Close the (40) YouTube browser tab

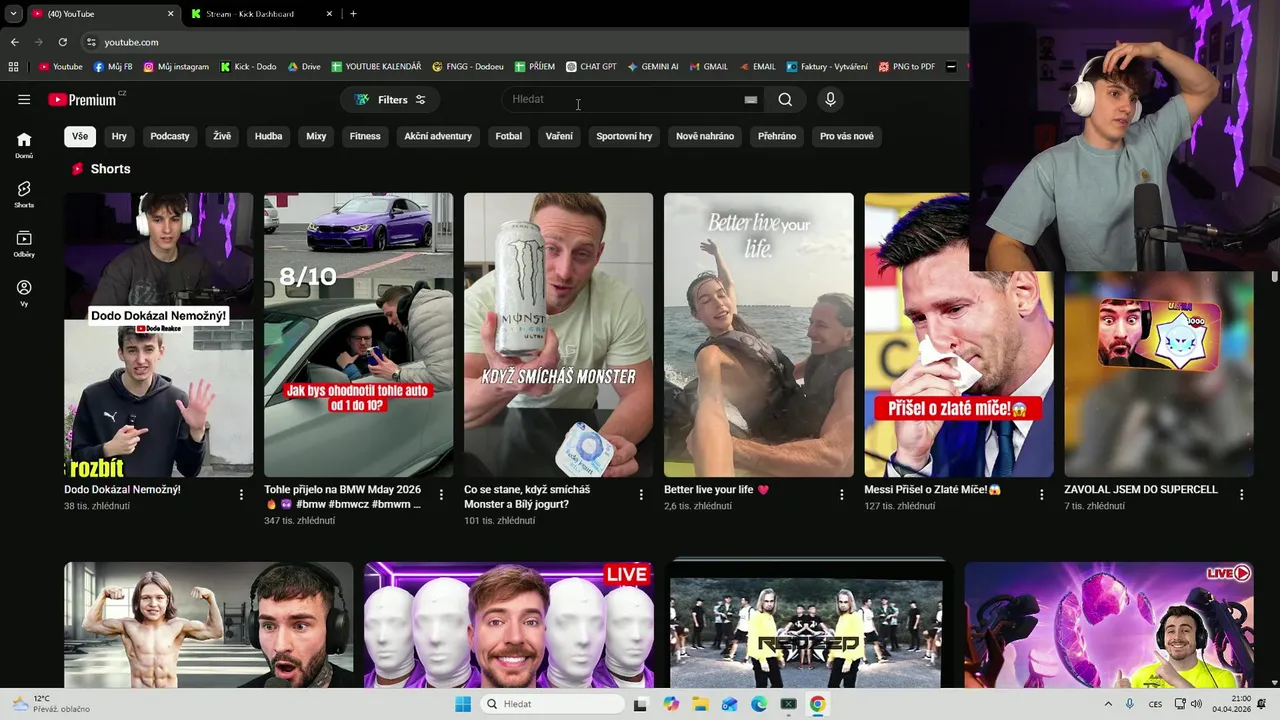(170, 14)
